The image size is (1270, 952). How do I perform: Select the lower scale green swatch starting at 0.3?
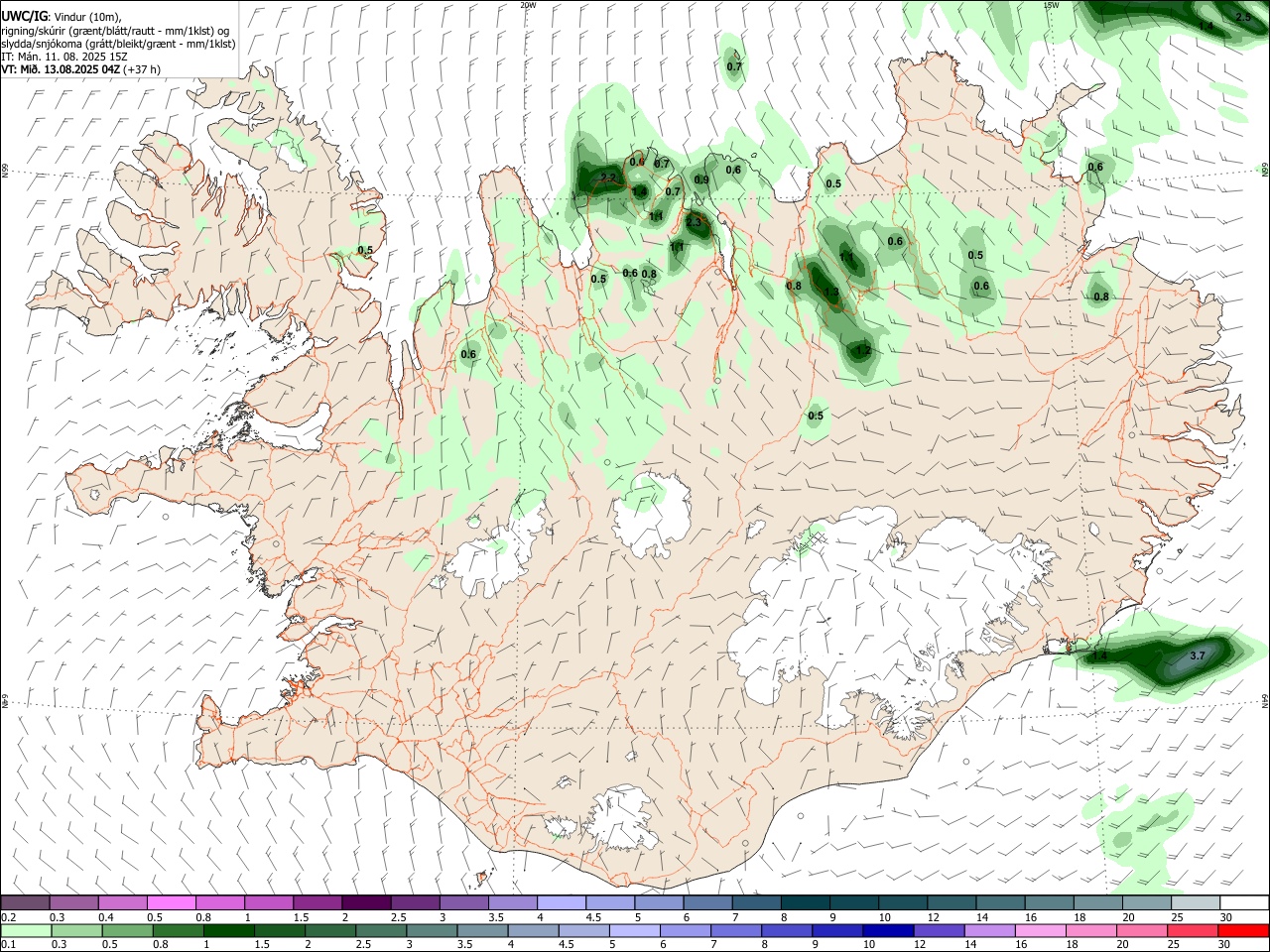(76, 930)
